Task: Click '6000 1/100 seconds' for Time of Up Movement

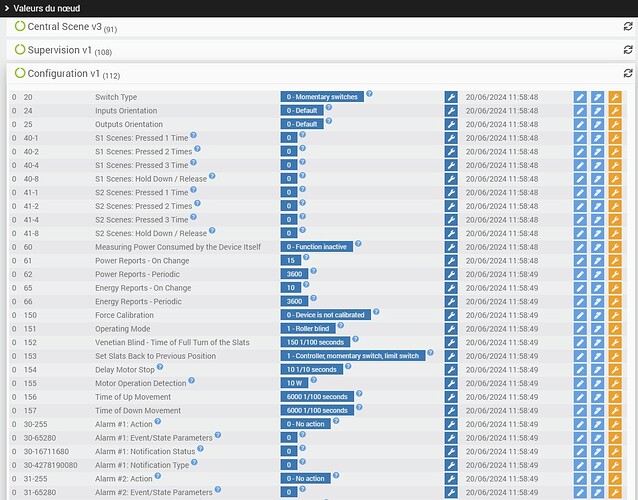Action: click(x=317, y=397)
